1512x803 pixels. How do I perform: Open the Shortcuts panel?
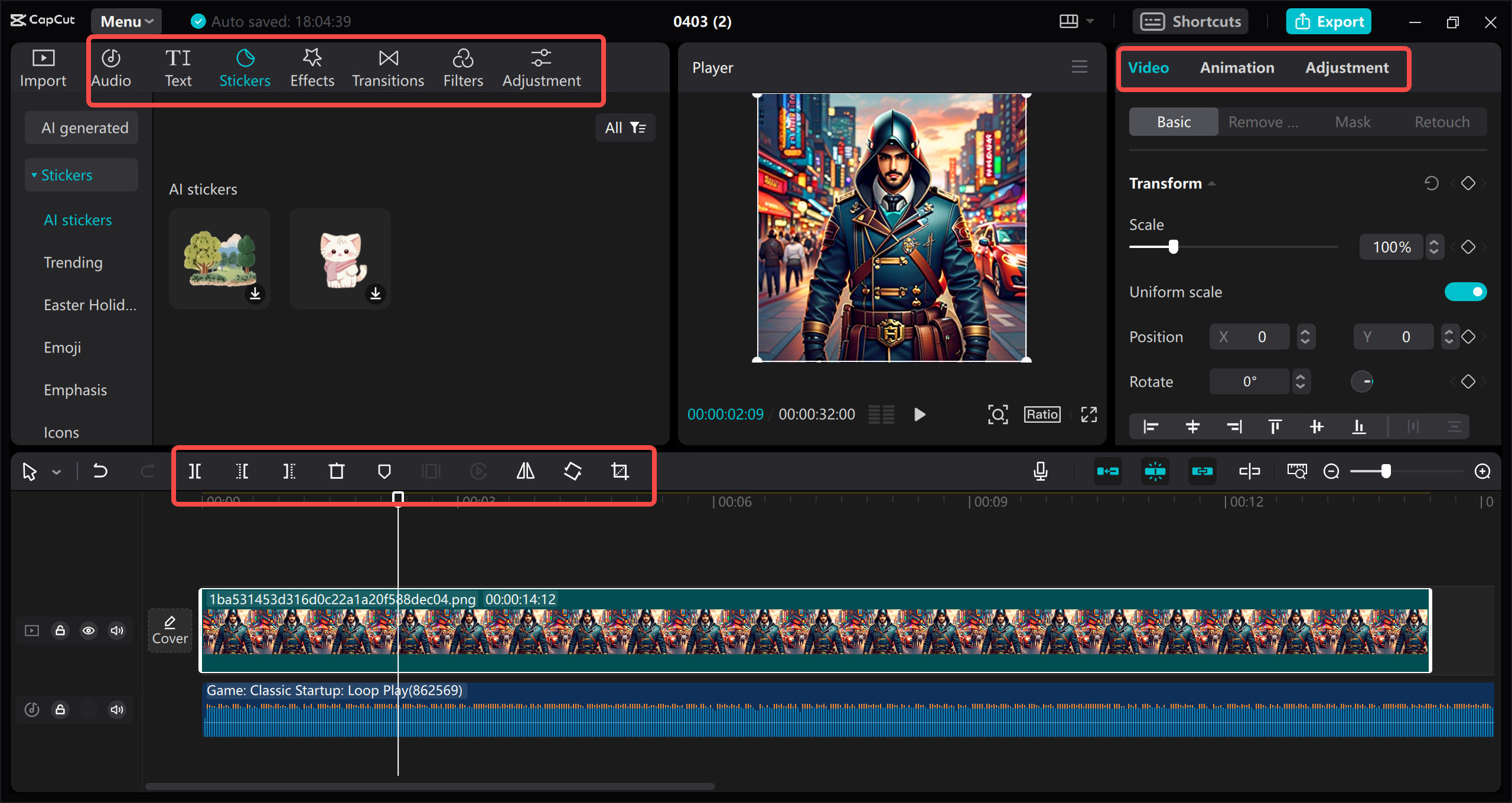1190,21
